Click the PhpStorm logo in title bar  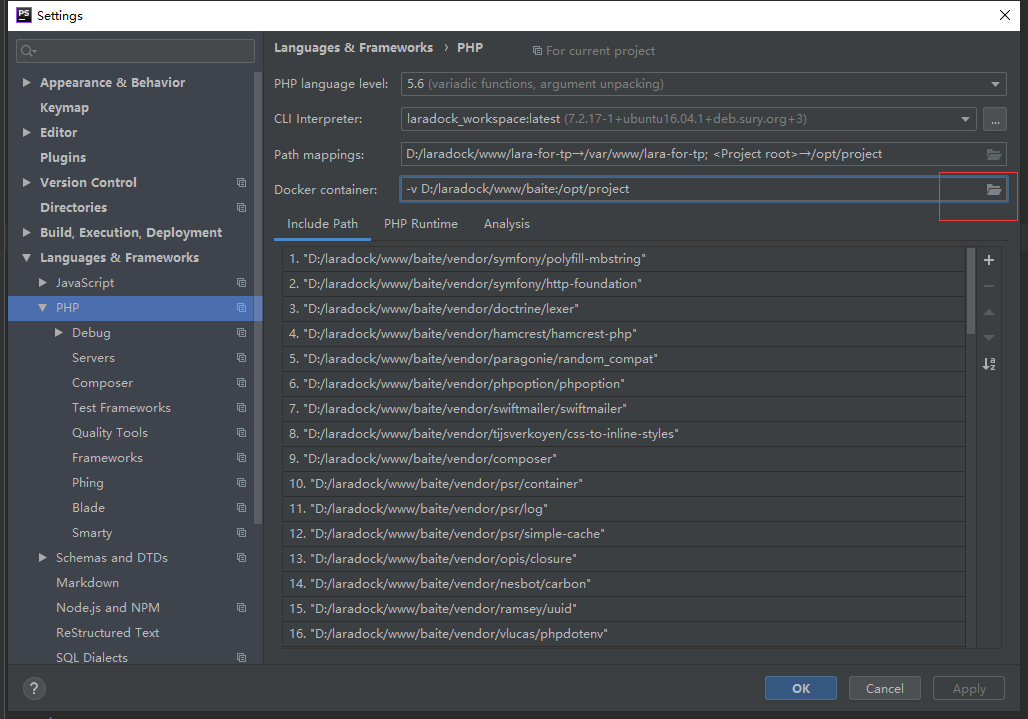pos(24,15)
